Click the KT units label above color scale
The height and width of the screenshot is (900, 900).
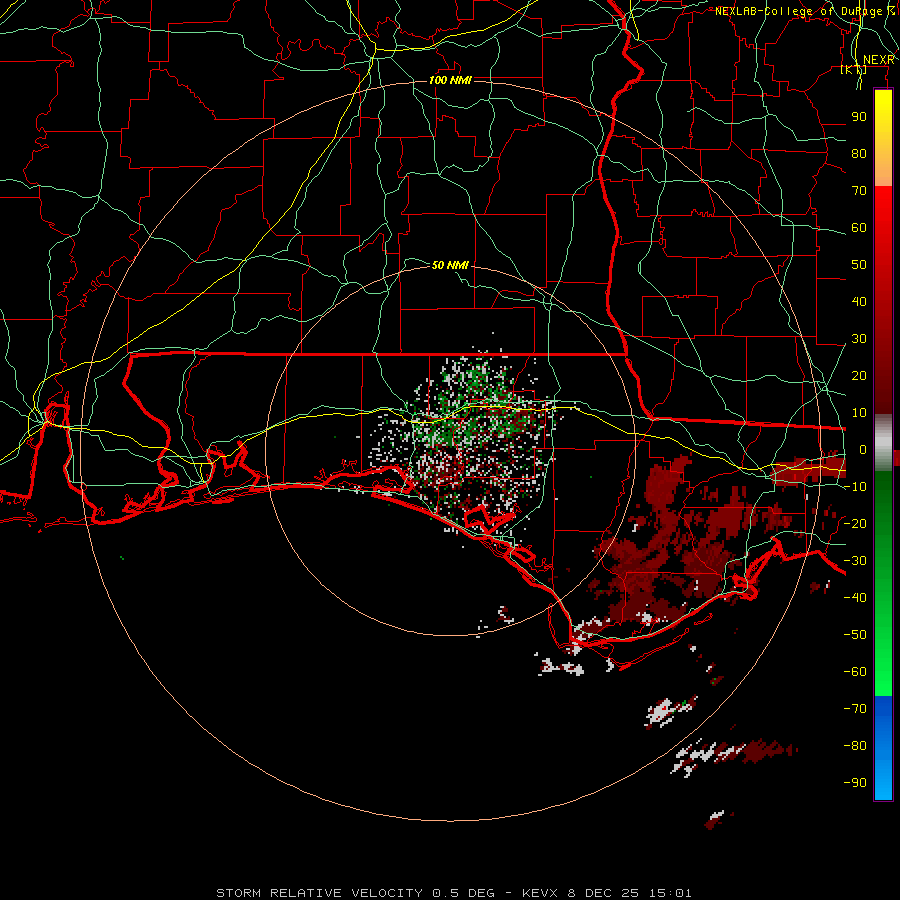tap(854, 69)
